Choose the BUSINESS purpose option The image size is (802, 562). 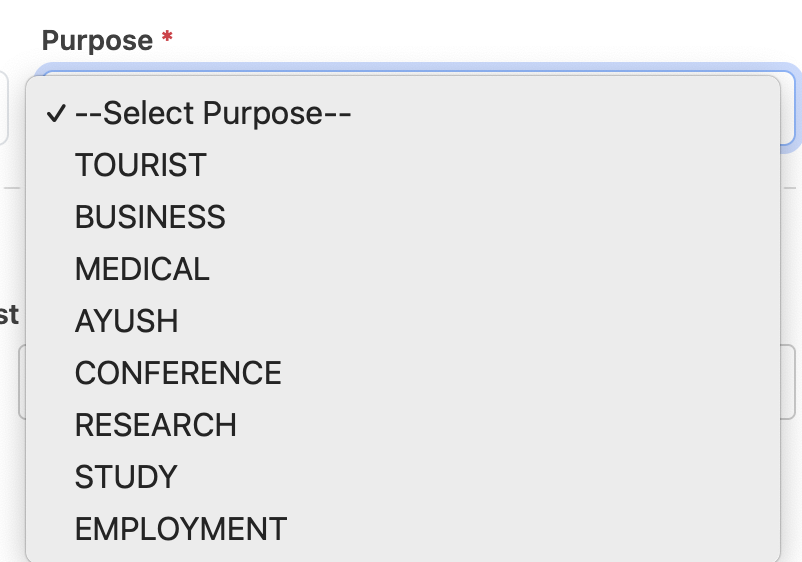(x=150, y=217)
